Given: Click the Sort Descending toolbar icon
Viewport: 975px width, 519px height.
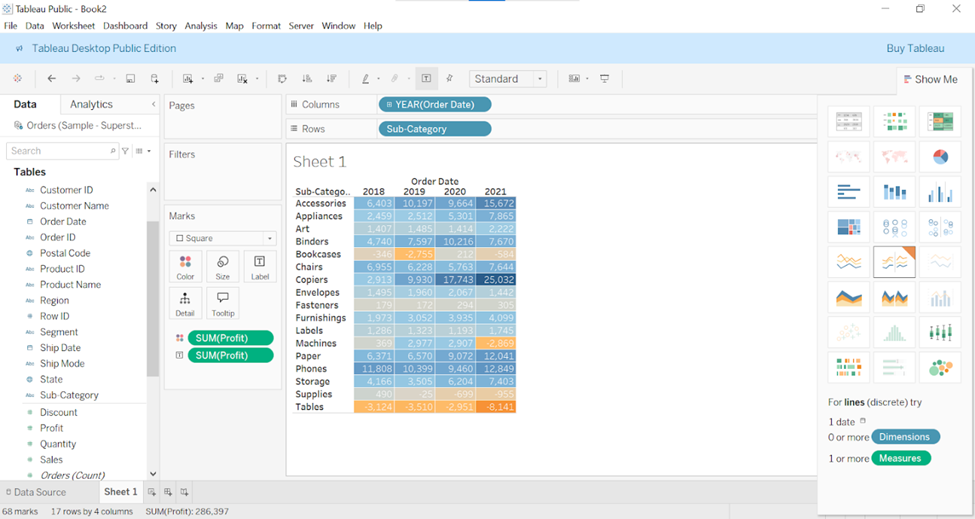Looking at the screenshot, I should [x=331, y=78].
